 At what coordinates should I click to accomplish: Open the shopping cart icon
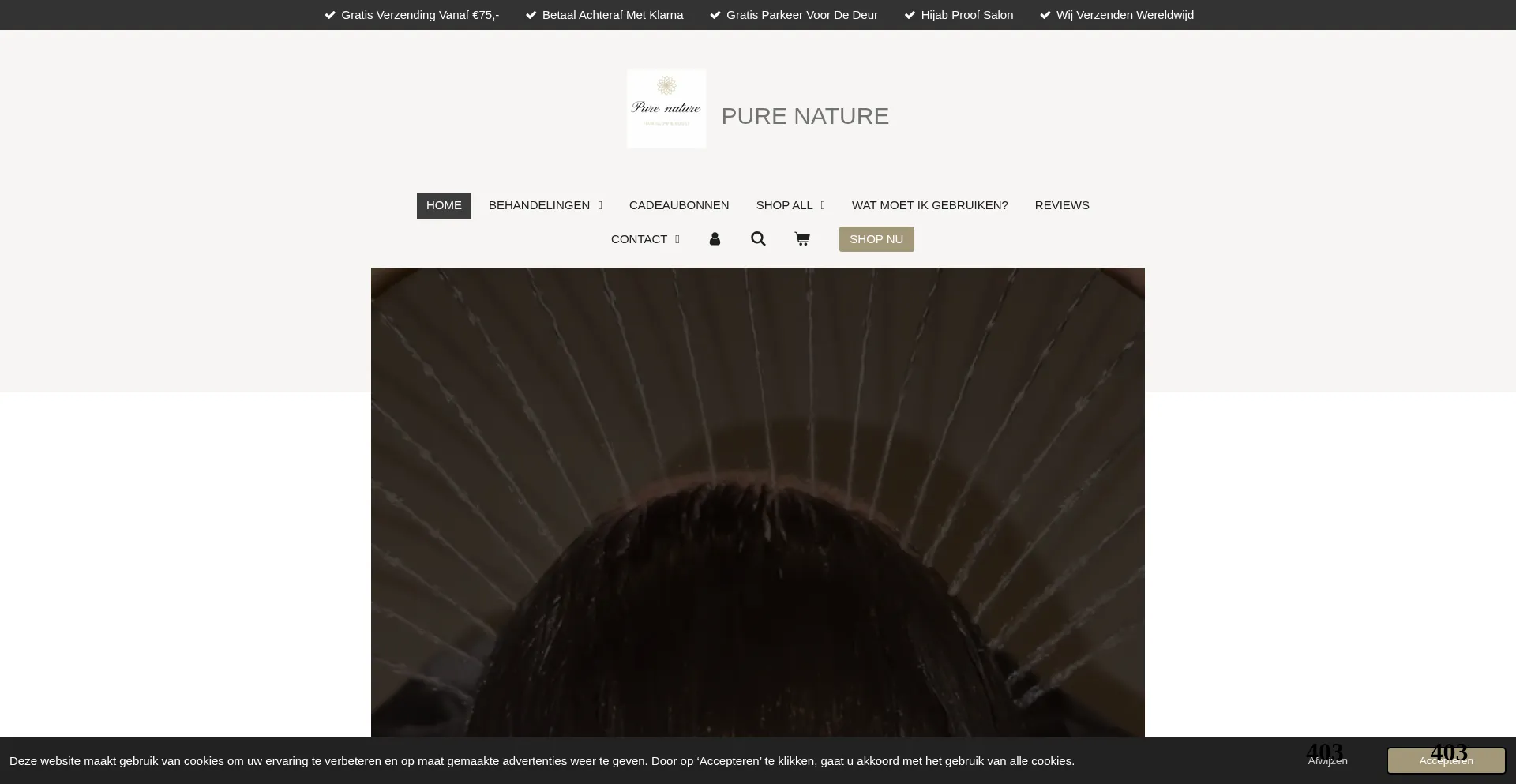(x=802, y=239)
